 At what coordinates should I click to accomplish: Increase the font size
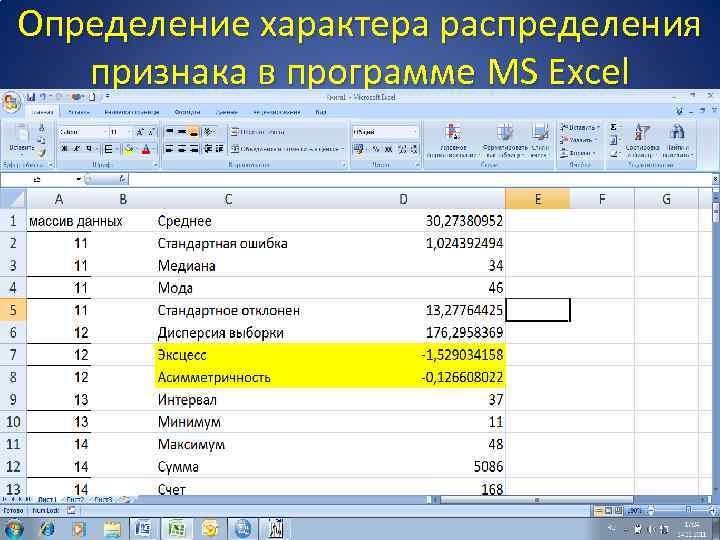tap(140, 132)
